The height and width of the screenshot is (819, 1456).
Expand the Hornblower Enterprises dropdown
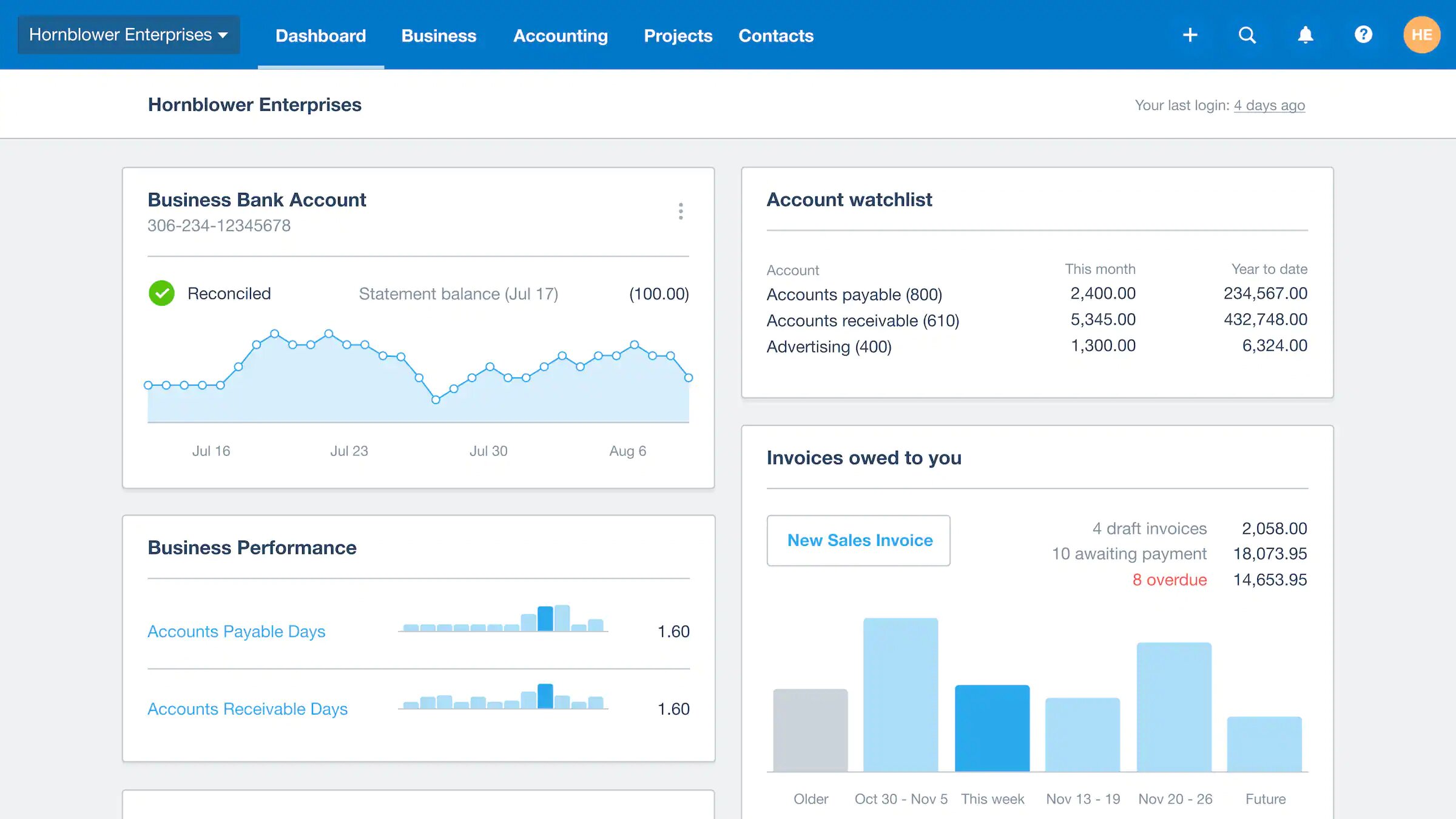click(x=128, y=34)
